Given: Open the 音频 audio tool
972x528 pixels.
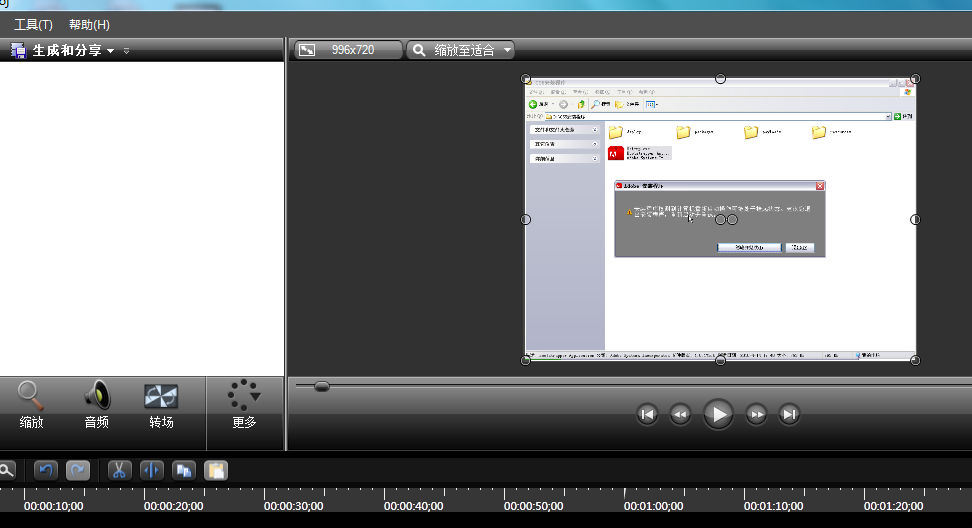Looking at the screenshot, I should [97, 405].
